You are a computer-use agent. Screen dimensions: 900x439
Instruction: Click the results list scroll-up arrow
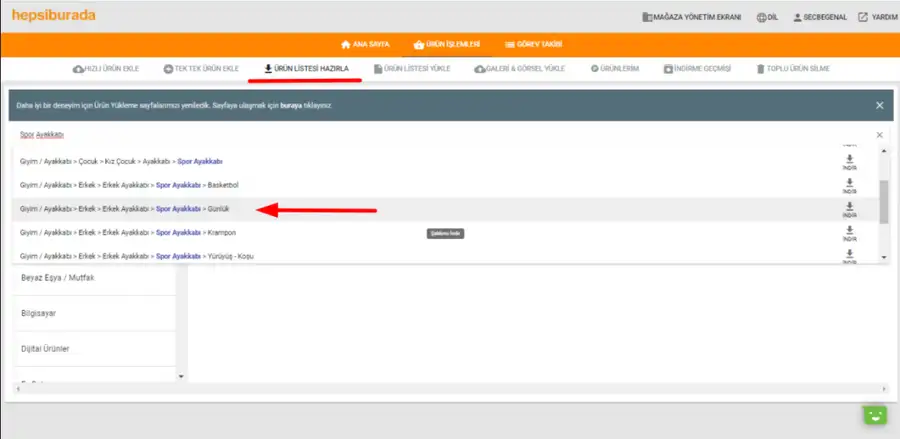884,150
